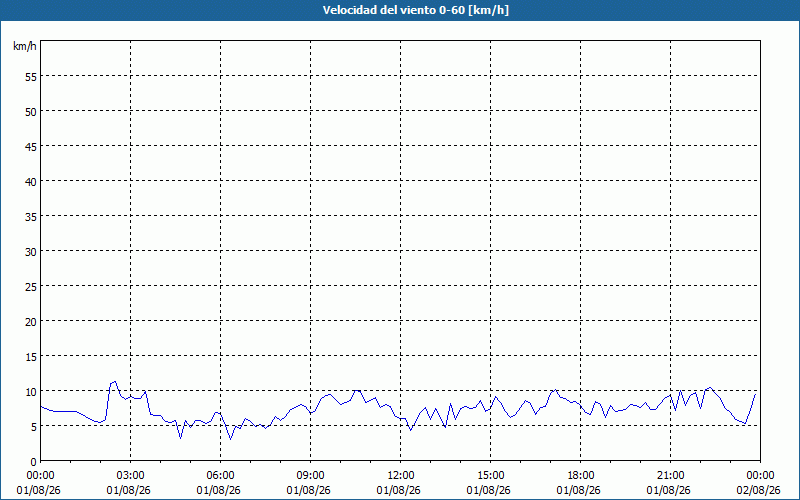Click the 02/08/26 date label
The height and width of the screenshot is (500, 800).
tap(758, 490)
